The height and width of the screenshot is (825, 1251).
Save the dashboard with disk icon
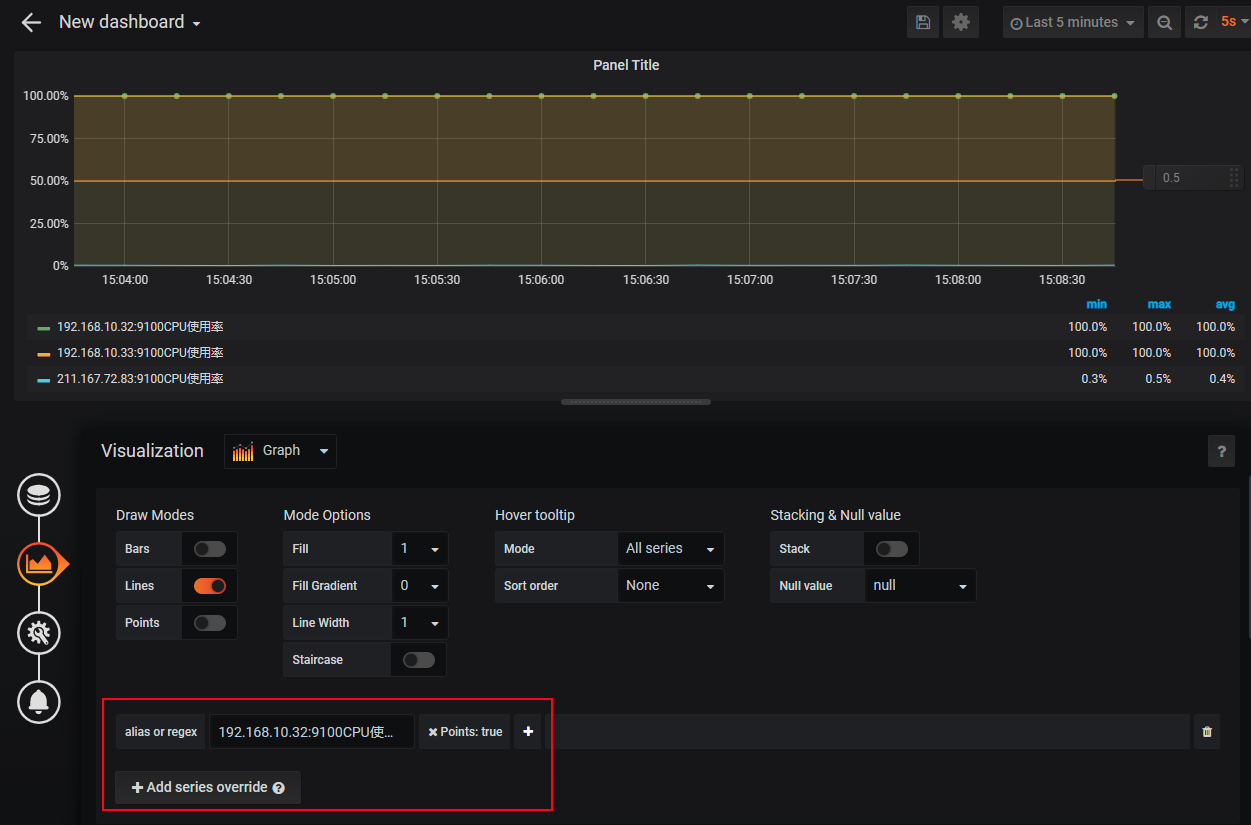click(x=923, y=22)
